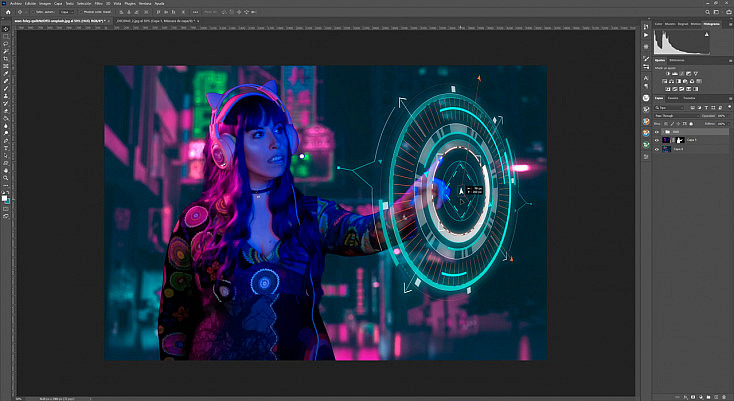Screen dimensions: 734x401
Task: Open the Opacidad value dropdown
Action: click(x=729, y=116)
